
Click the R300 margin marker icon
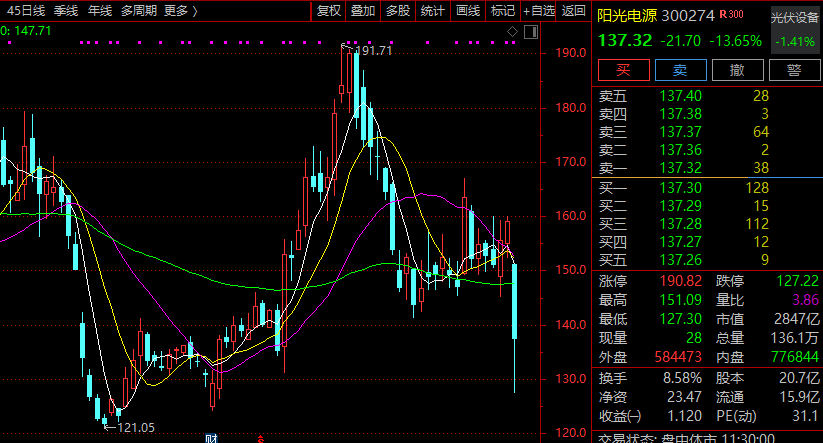point(732,15)
